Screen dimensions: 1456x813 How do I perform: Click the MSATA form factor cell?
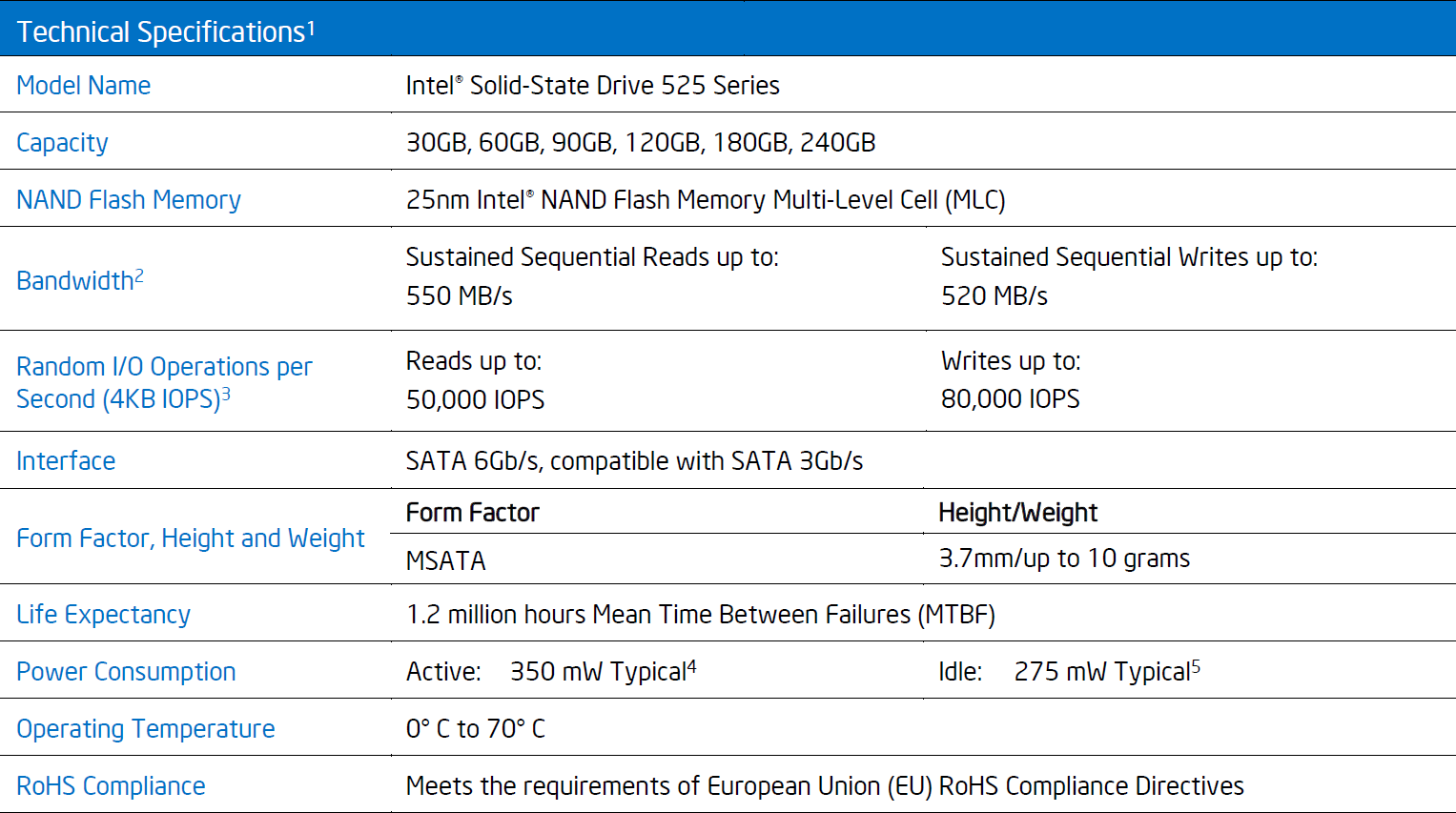coord(445,560)
